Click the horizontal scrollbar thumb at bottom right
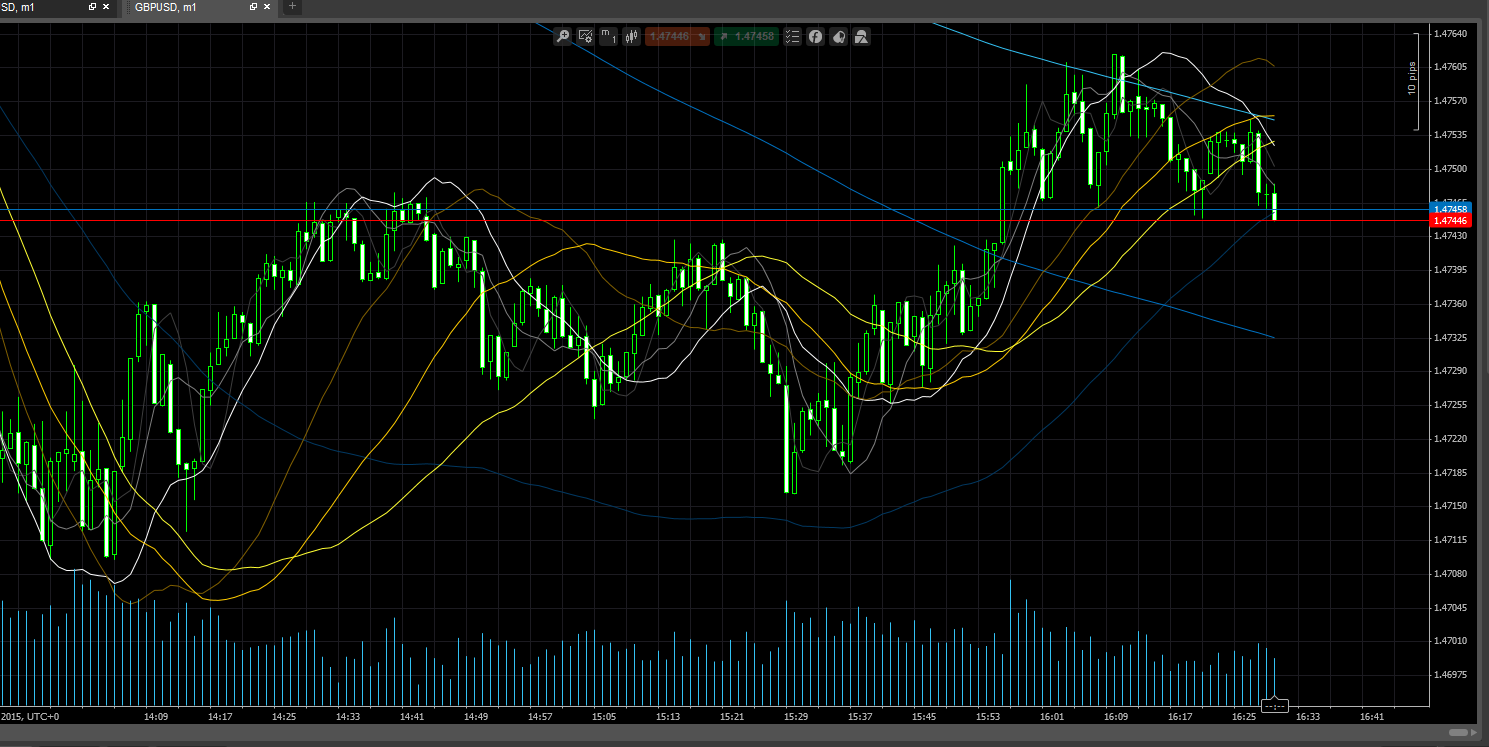 [x=1460, y=733]
